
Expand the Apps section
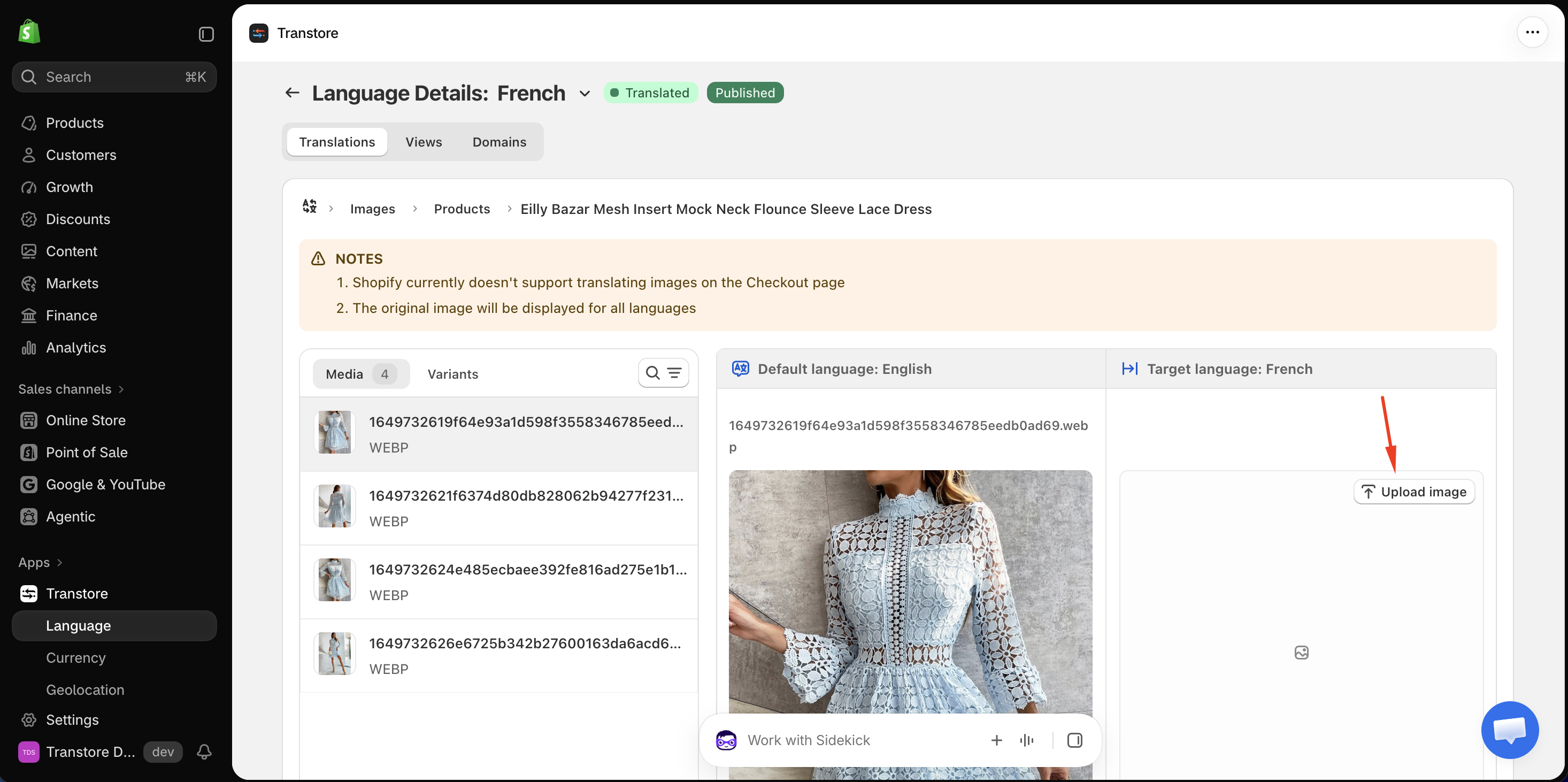[x=40, y=562]
